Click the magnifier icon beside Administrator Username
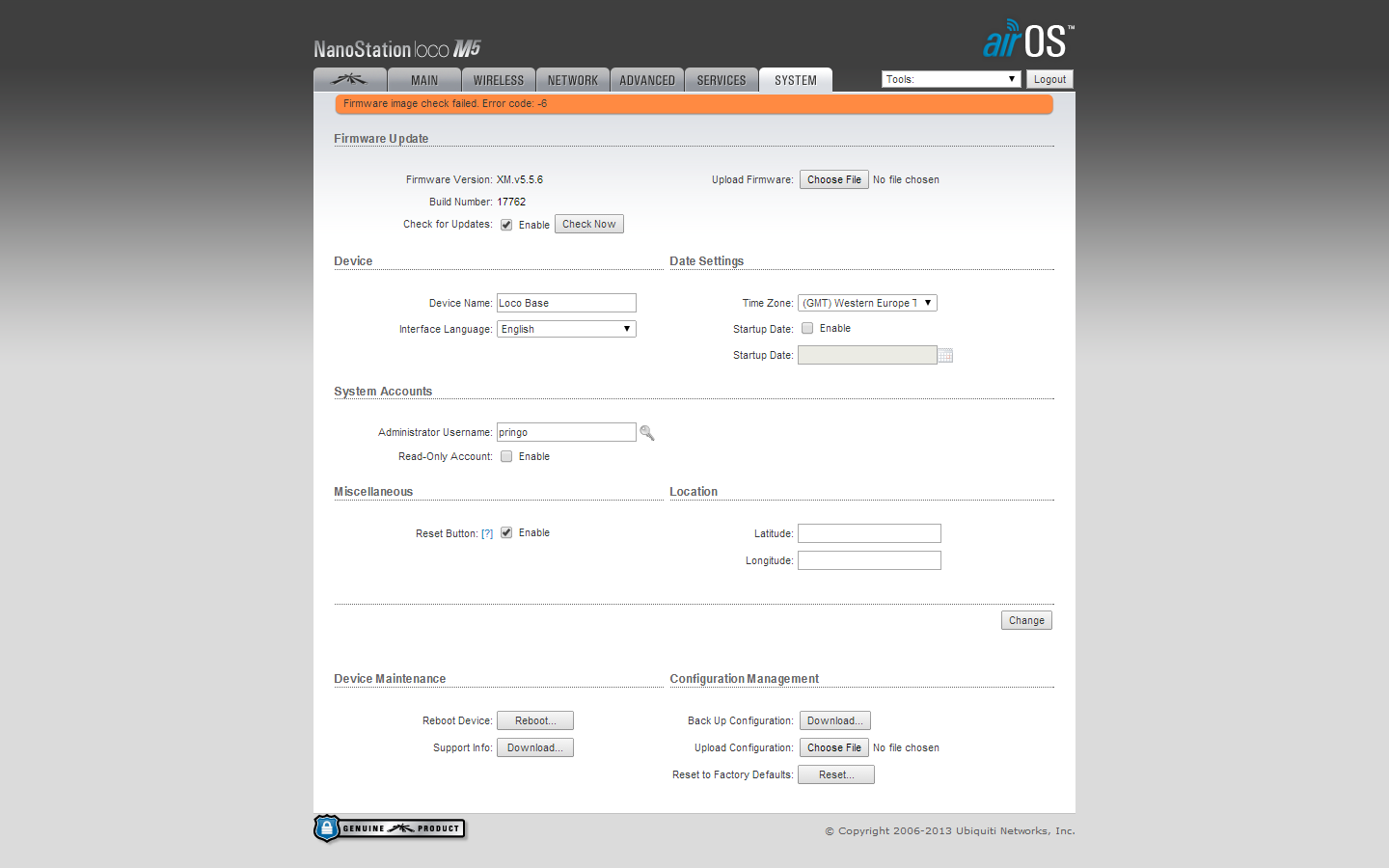The height and width of the screenshot is (868, 1389). (x=647, y=433)
